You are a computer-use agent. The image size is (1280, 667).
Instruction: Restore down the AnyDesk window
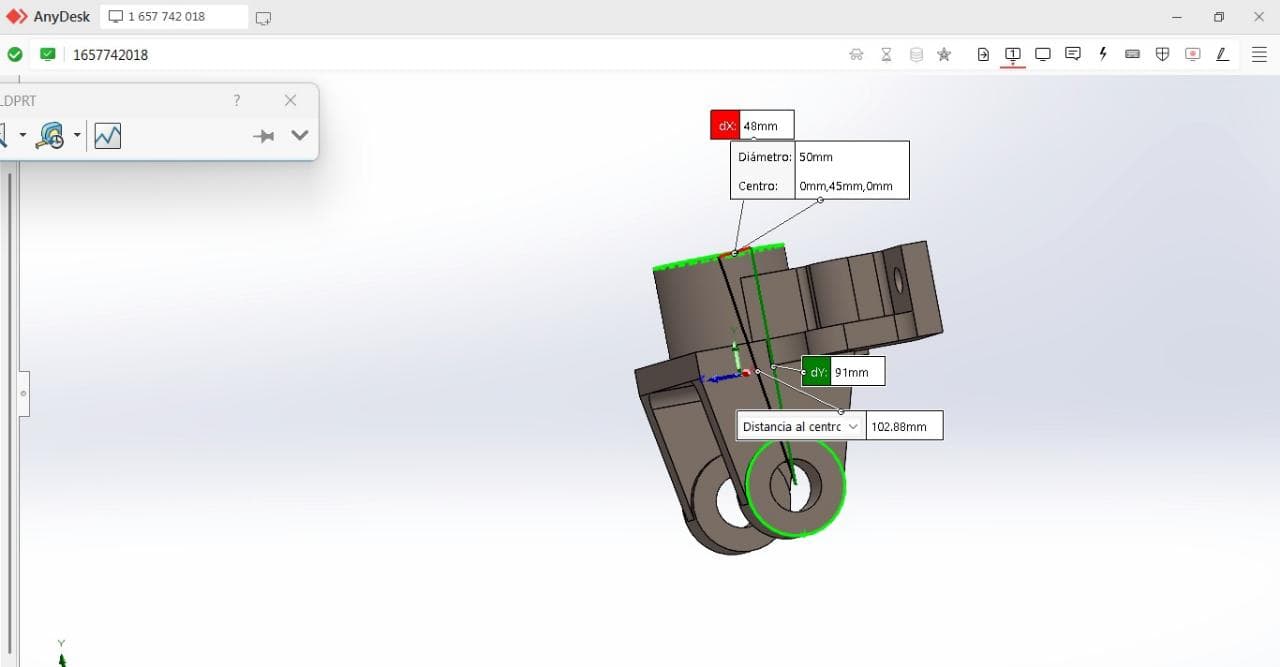(1218, 17)
